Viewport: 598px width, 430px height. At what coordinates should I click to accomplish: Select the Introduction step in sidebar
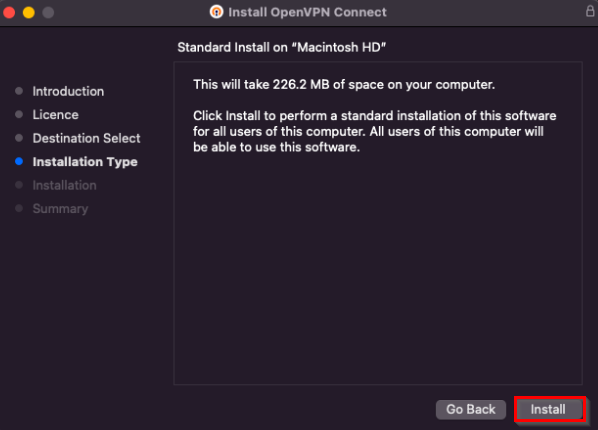[68, 91]
